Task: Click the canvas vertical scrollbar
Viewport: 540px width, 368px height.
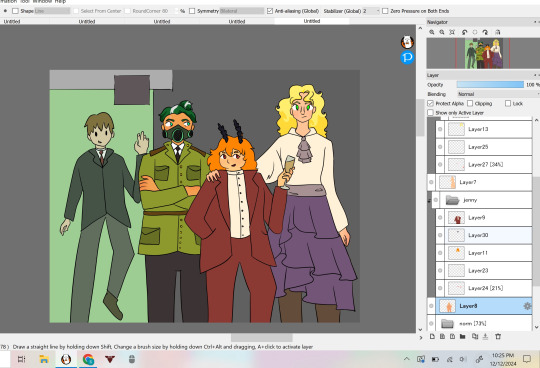Action: point(420,117)
